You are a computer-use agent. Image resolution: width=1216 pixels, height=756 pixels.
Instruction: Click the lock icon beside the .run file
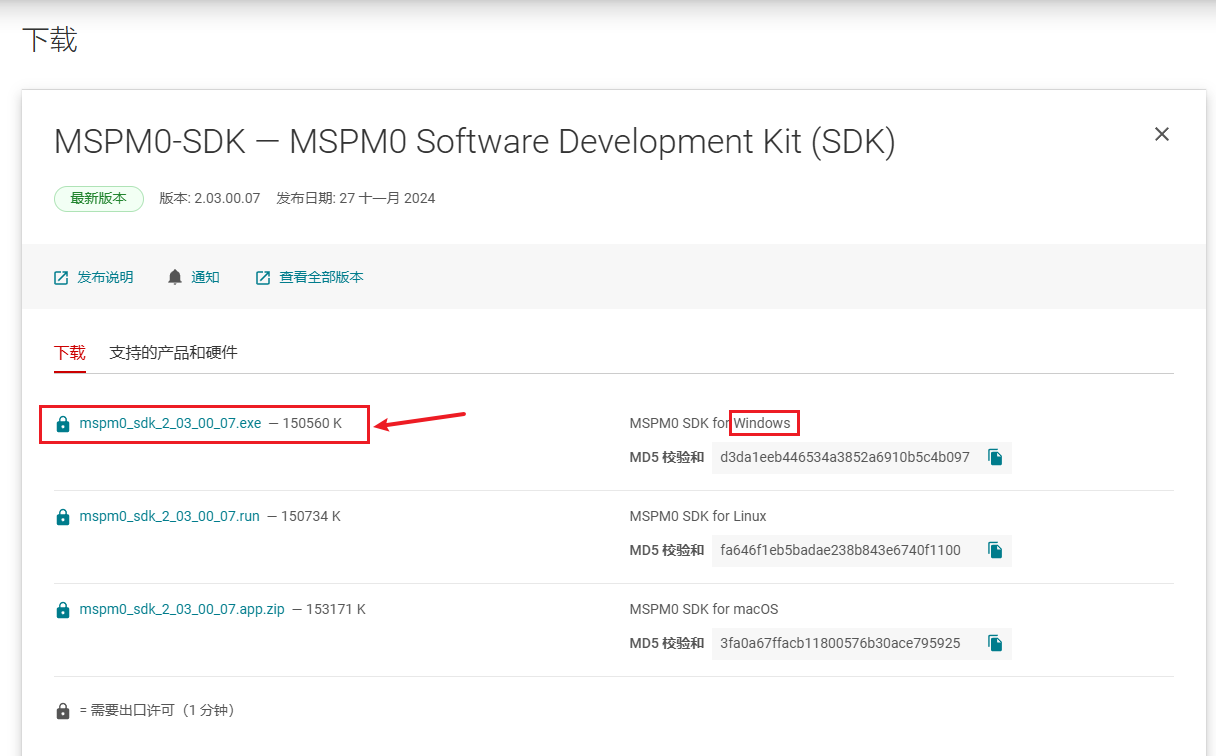[x=63, y=517]
